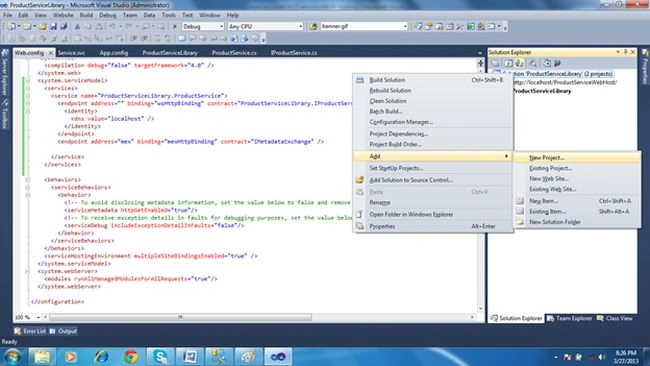Select Rebuild Solution in context menu
This screenshot has width=650, height=366.
[433, 90]
